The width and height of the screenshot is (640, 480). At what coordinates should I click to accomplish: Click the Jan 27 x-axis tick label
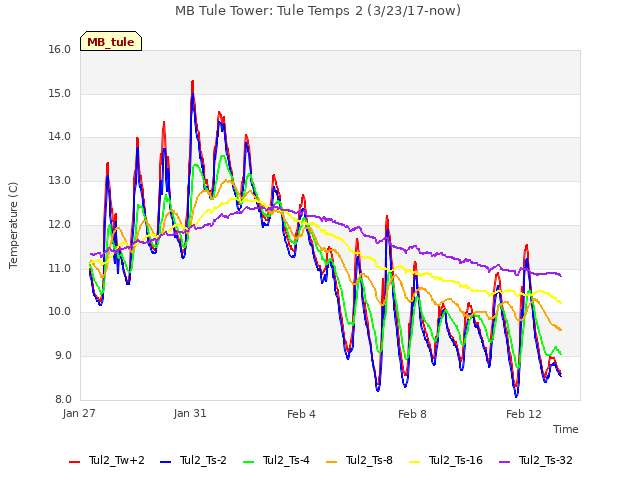(x=79, y=413)
